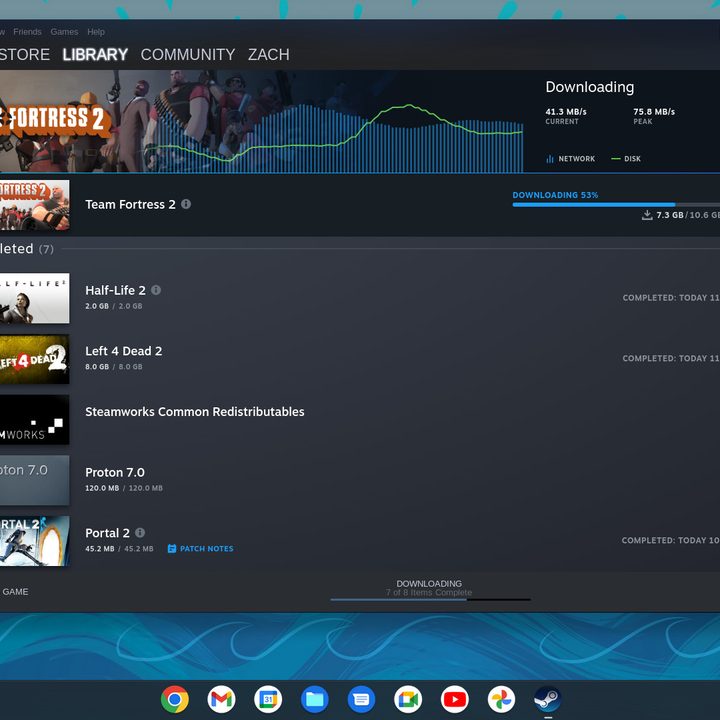
Task: Click the Team Fortress 2 title
Action: 130,204
